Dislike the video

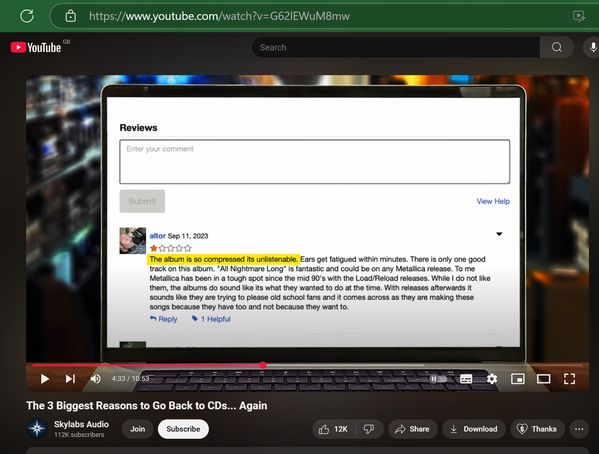pos(369,429)
